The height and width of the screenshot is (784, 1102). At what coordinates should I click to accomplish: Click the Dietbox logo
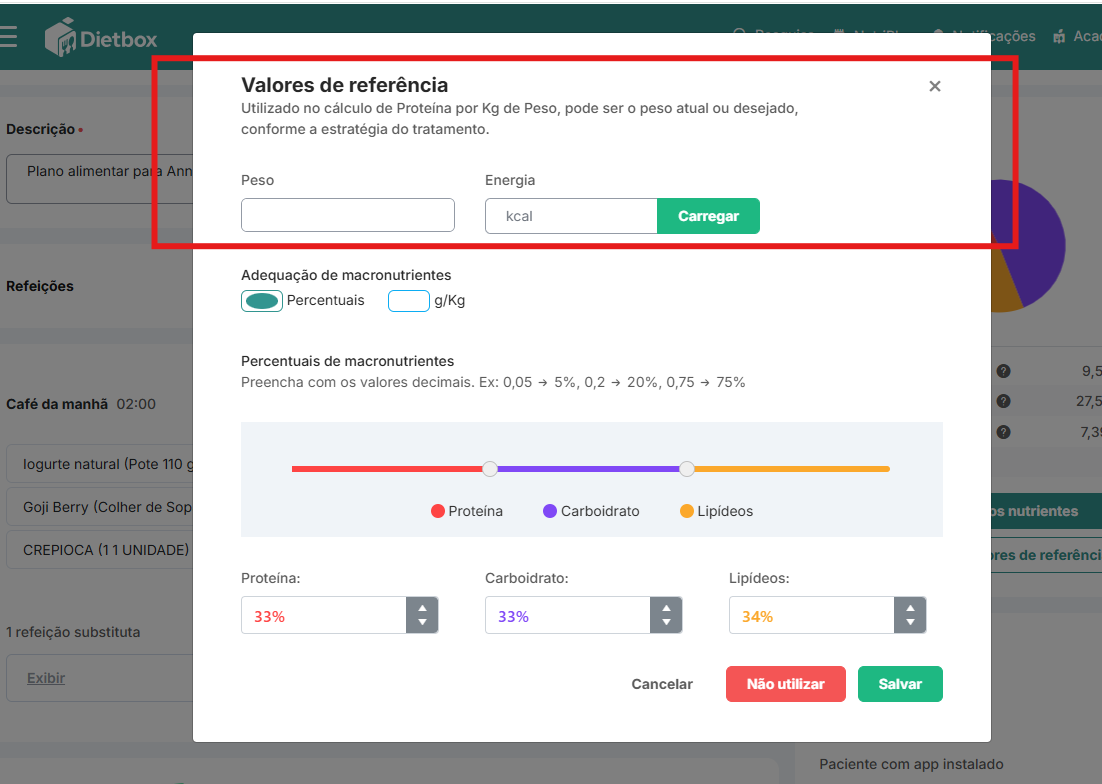(102, 38)
